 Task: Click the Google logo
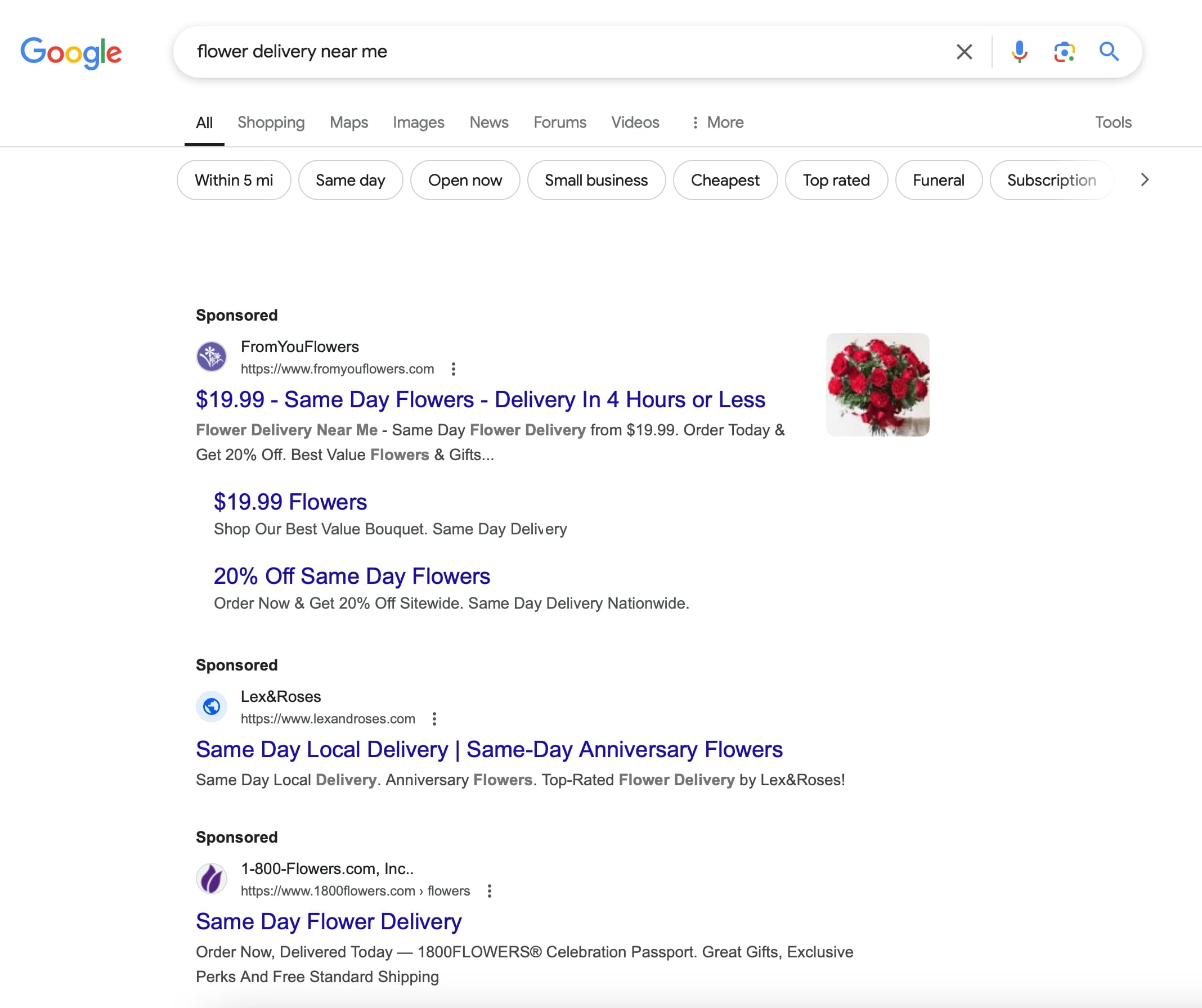[71, 53]
